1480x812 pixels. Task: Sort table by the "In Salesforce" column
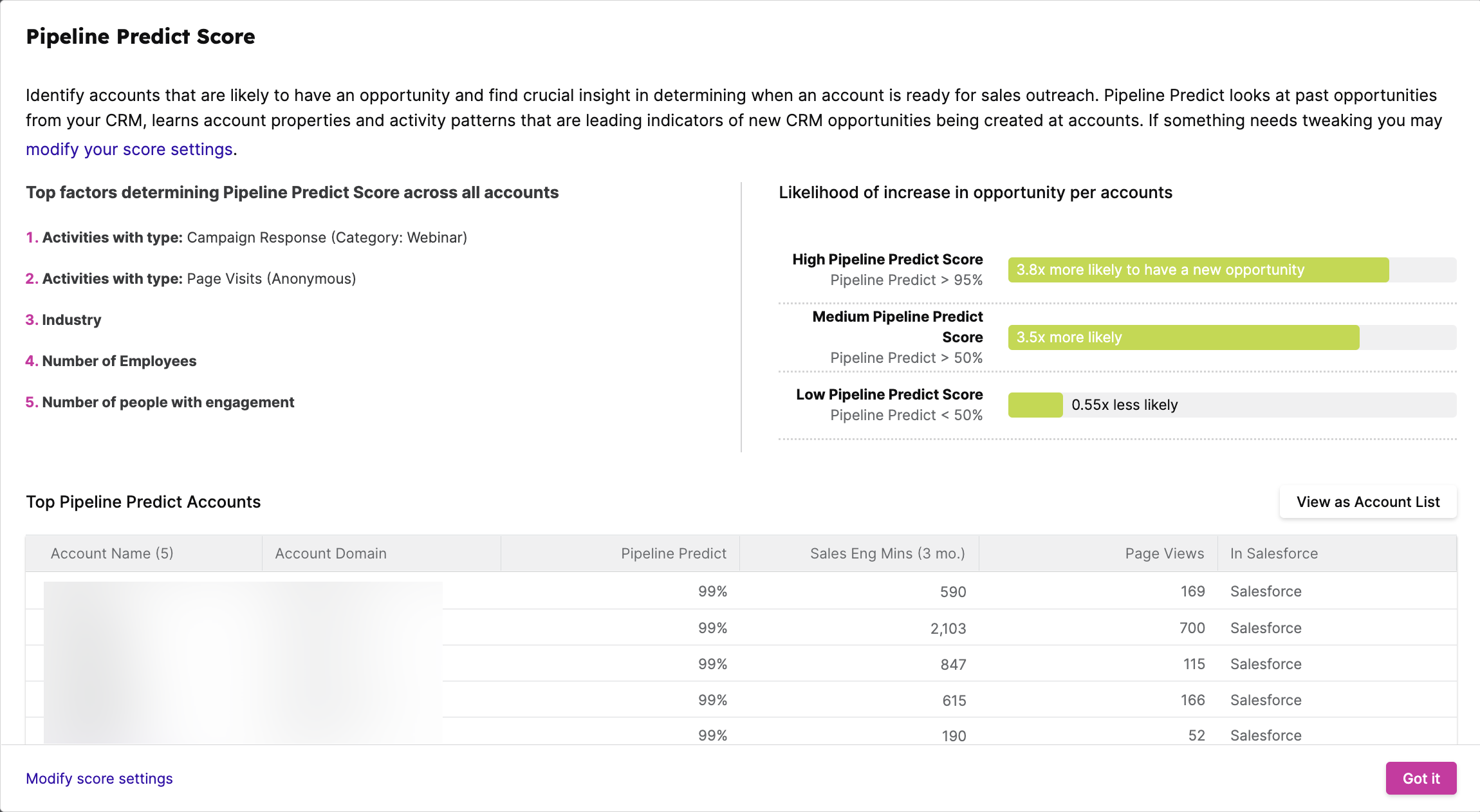1273,553
